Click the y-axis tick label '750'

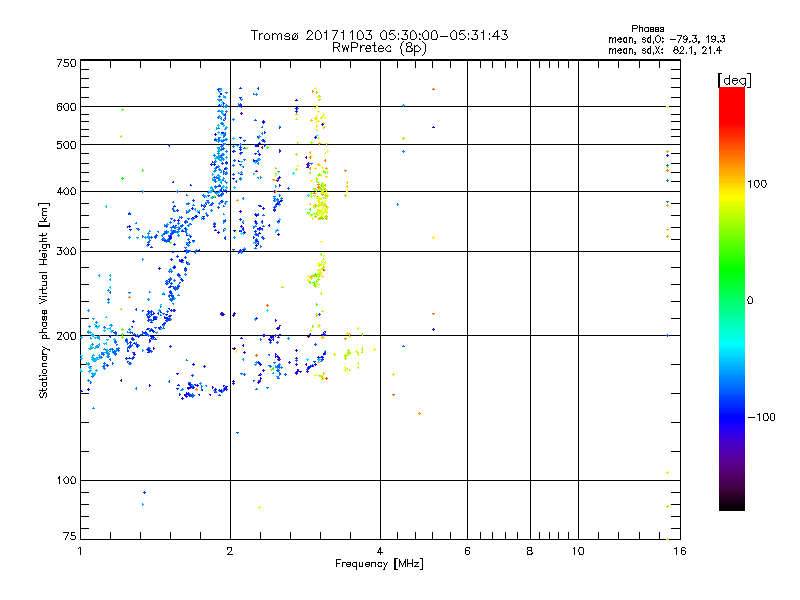(x=66, y=63)
